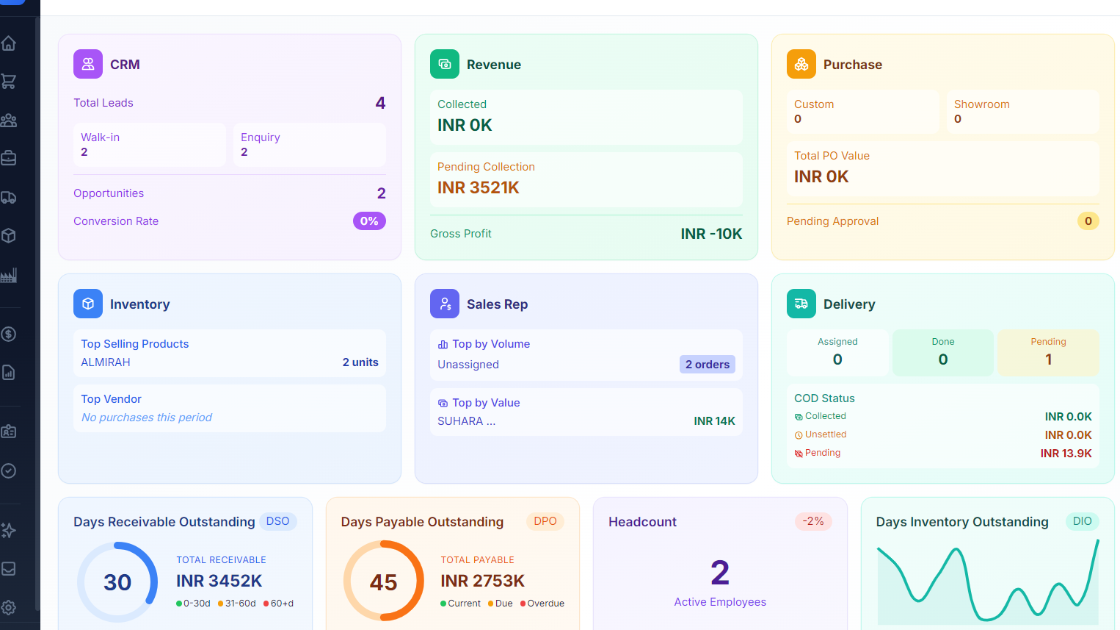Open the Home icon in the sidebar

coord(9,43)
